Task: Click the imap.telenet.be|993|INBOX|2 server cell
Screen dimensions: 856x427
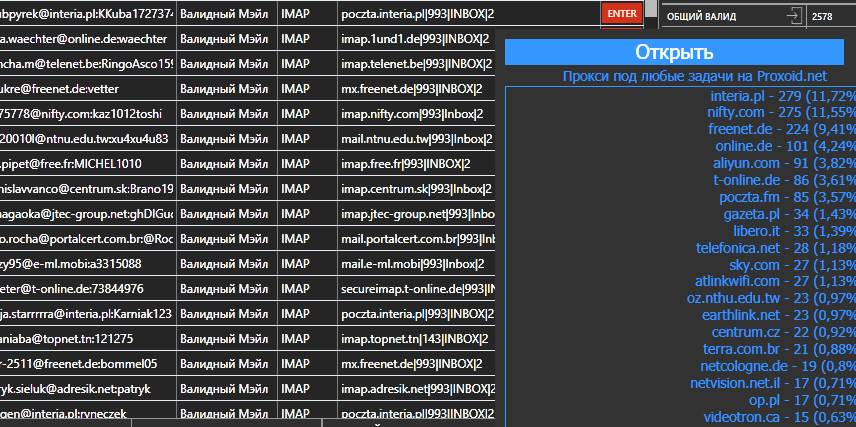Action: [x=416, y=64]
